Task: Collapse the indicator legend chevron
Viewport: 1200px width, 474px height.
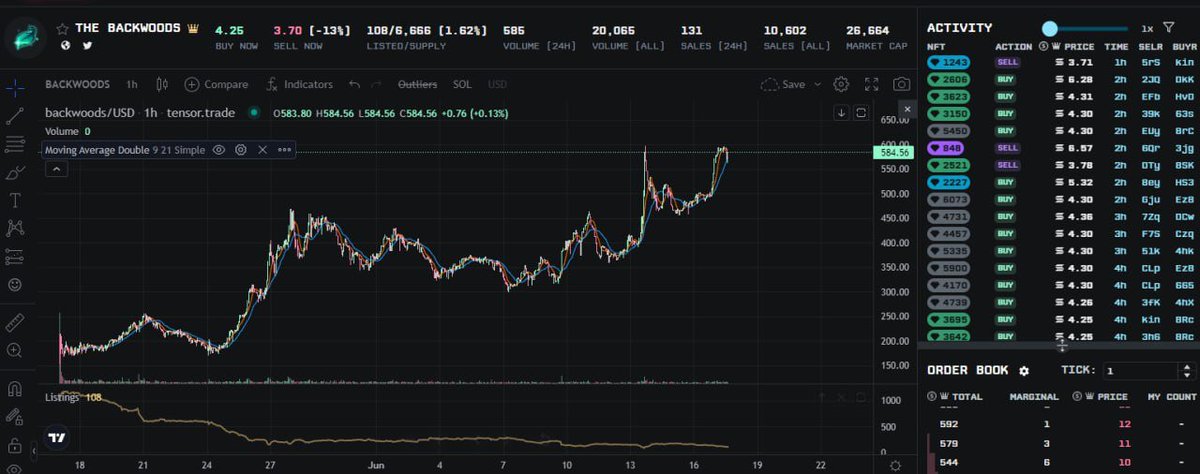Action: 56,169
